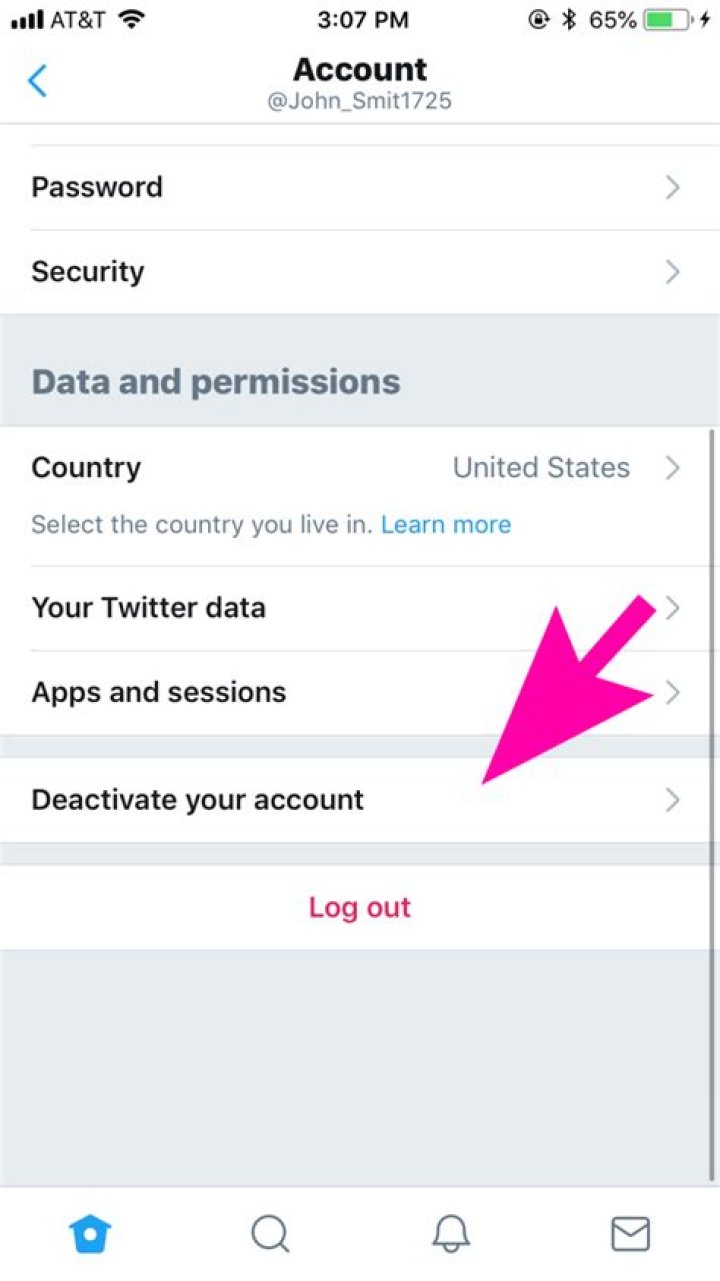This screenshot has height=1281, width=720.
Task: Tap the Log out button
Action: click(360, 907)
